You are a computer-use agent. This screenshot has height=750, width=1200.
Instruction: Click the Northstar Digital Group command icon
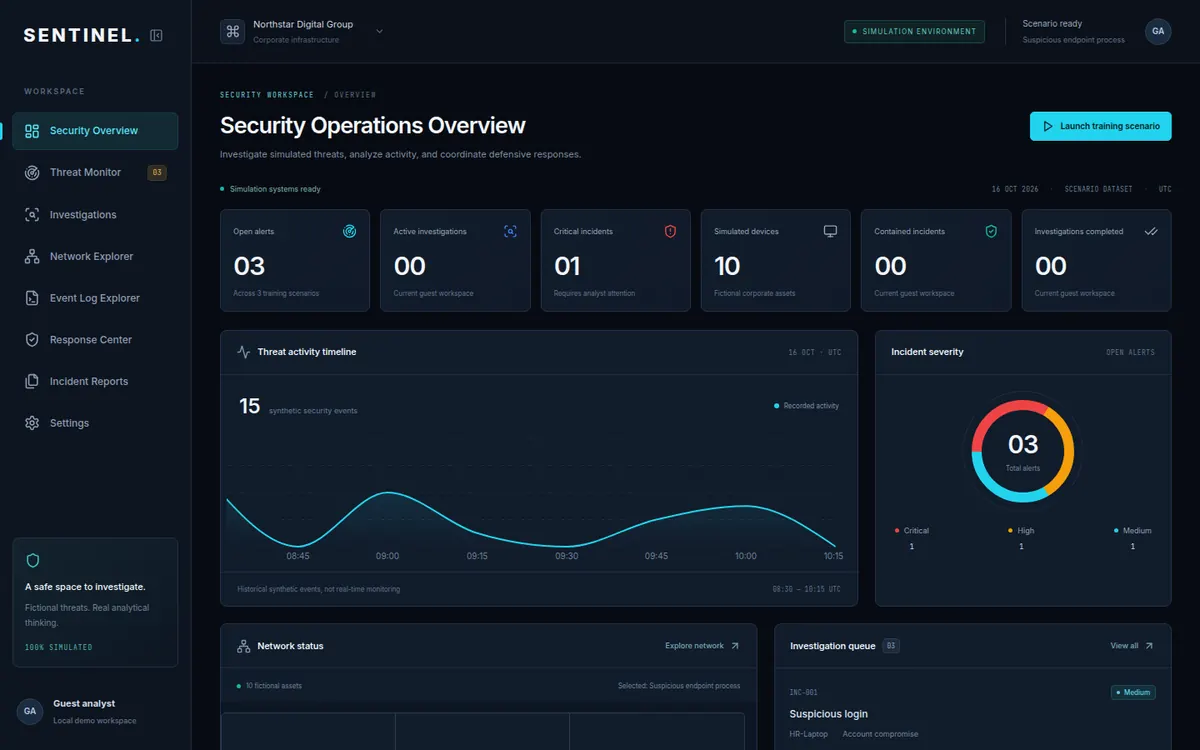click(233, 31)
